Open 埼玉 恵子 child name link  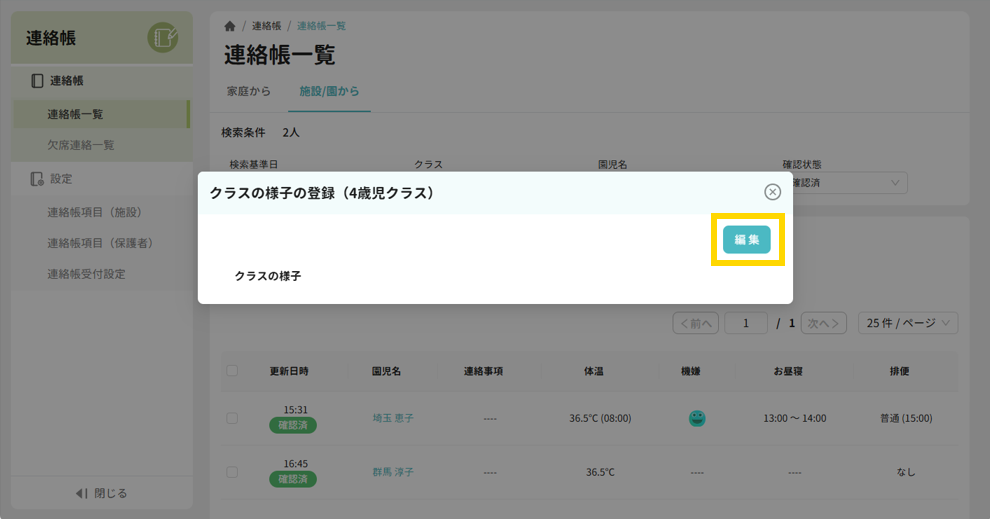pos(392,418)
